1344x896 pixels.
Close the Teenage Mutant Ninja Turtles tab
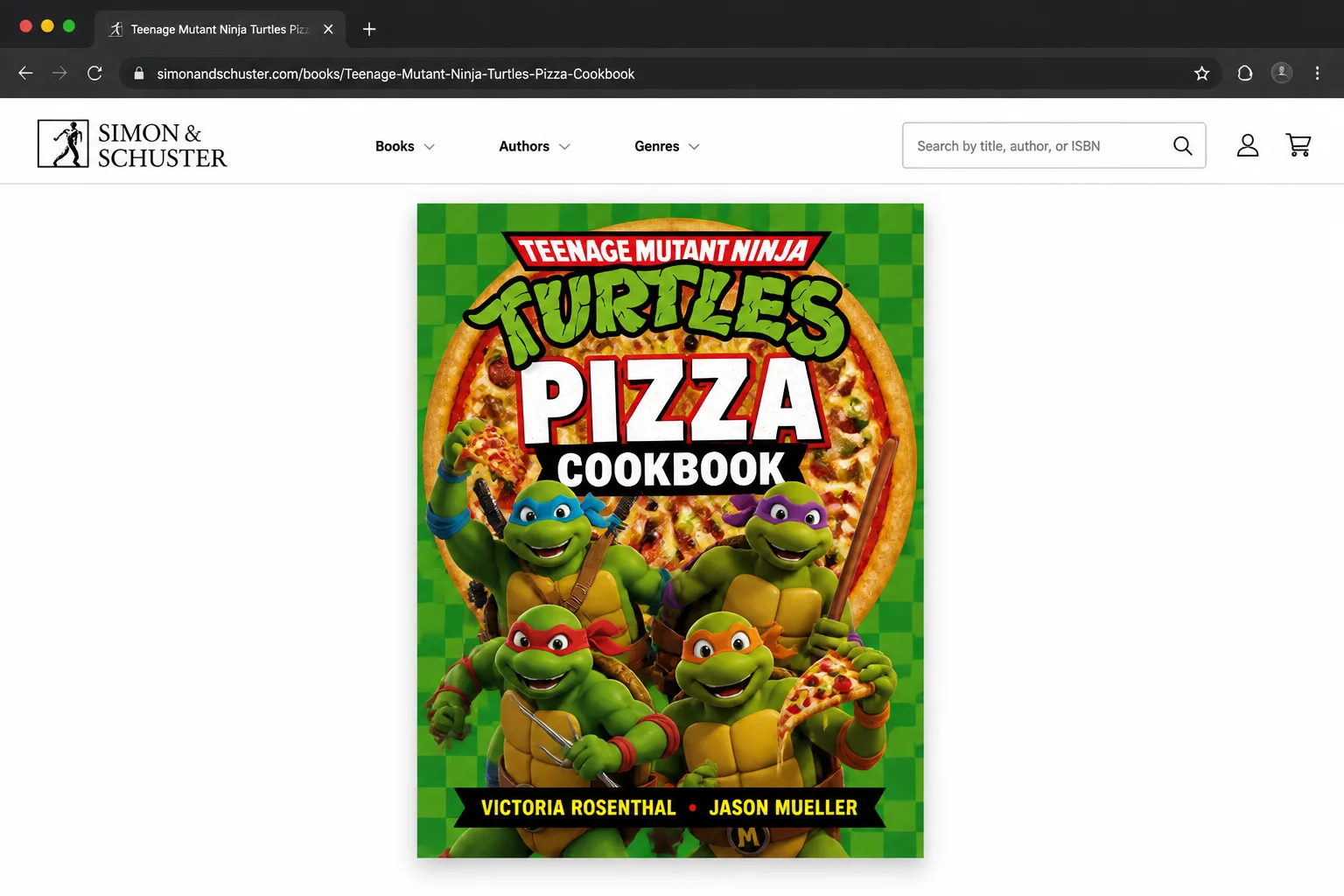tap(328, 29)
